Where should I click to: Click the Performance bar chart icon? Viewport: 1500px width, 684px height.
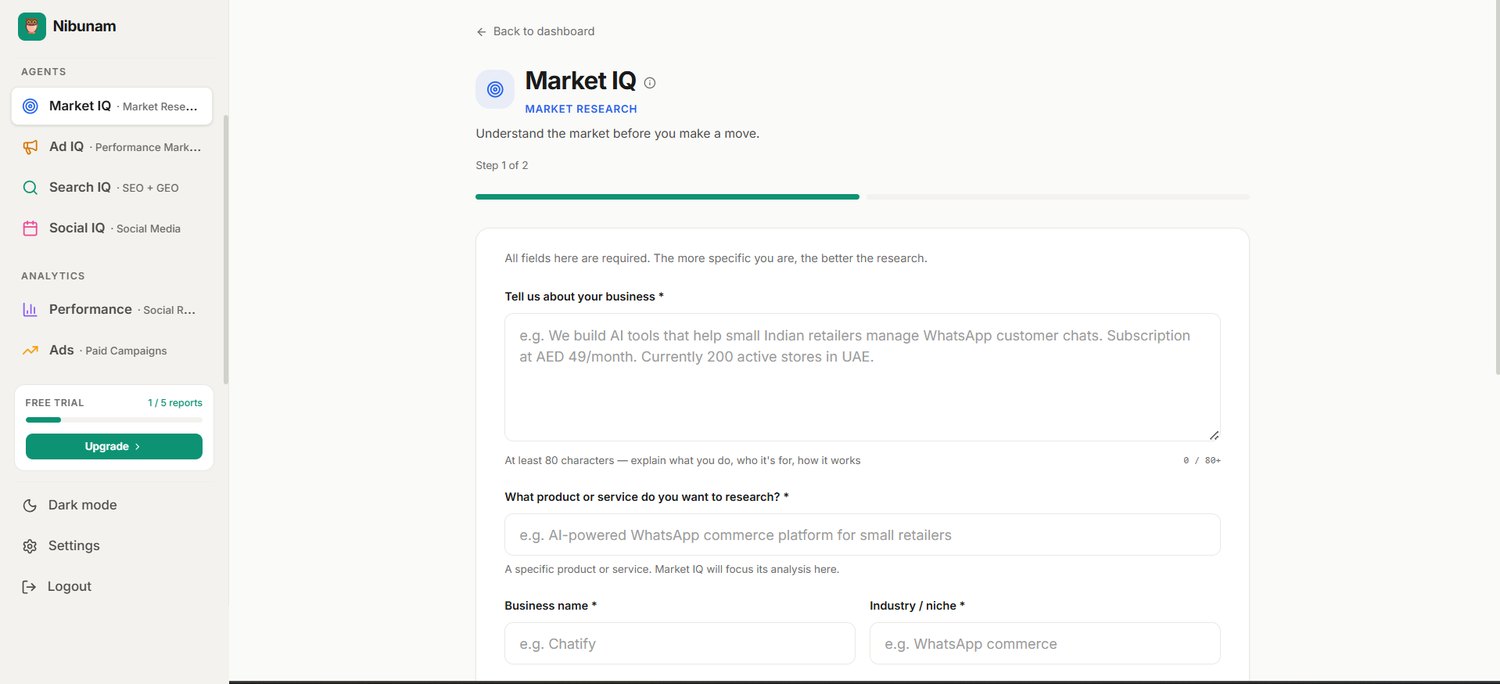pyautogui.click(x=30, y=310)
